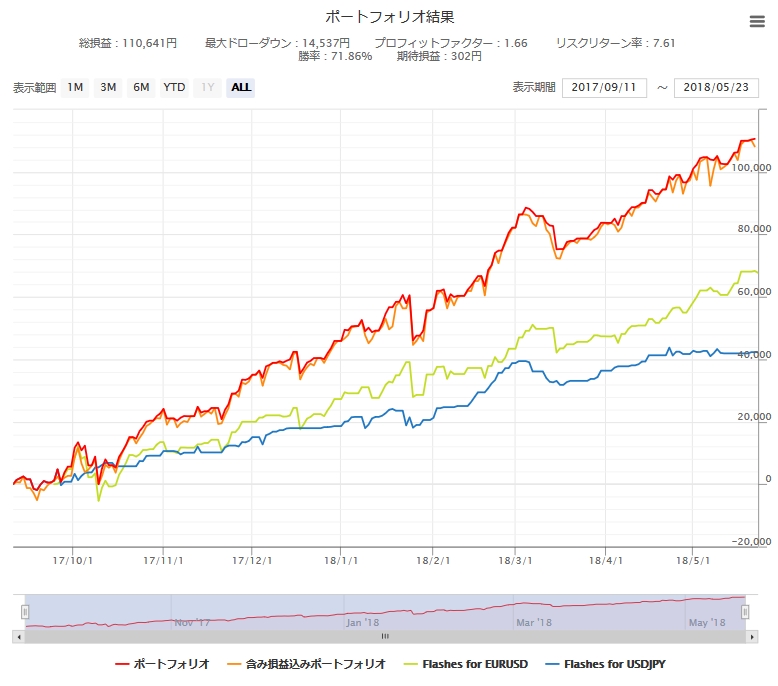
Task: Click the プロフィットファクター : 1.66 statistic
Action: [451, 43]
